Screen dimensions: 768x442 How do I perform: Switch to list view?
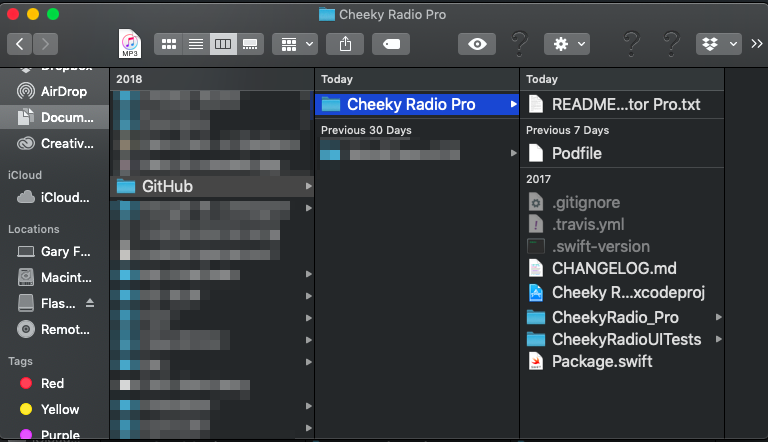(196, 44)
